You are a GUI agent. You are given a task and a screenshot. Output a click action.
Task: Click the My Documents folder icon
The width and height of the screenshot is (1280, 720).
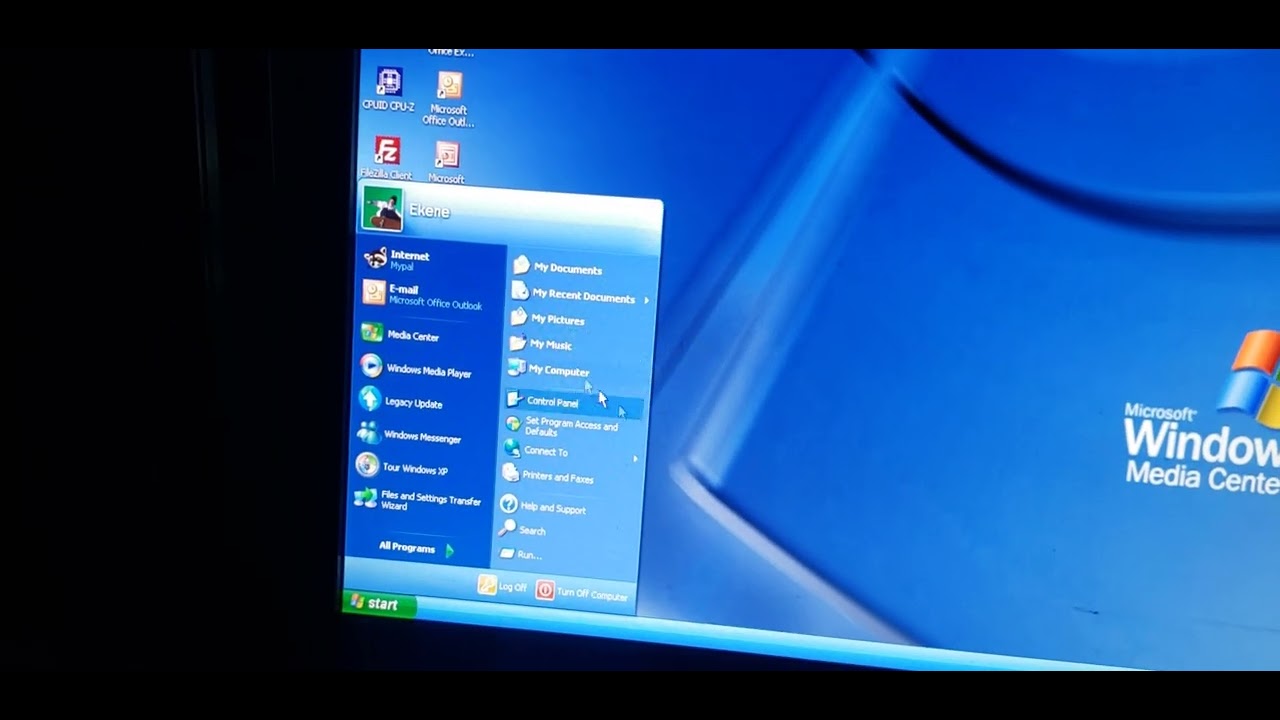pos(521,266)
